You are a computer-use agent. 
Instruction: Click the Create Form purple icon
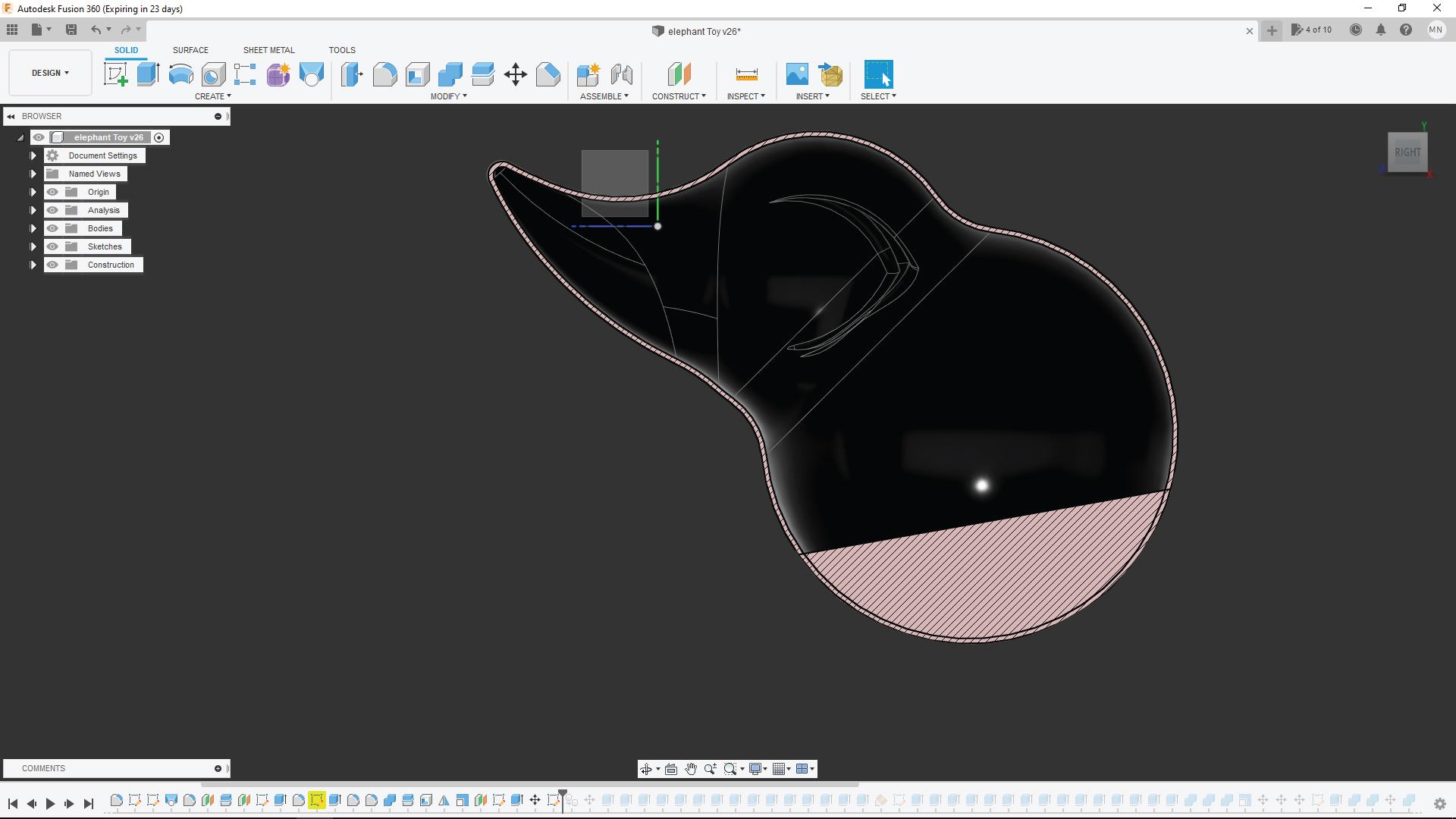tap(278, 74)
